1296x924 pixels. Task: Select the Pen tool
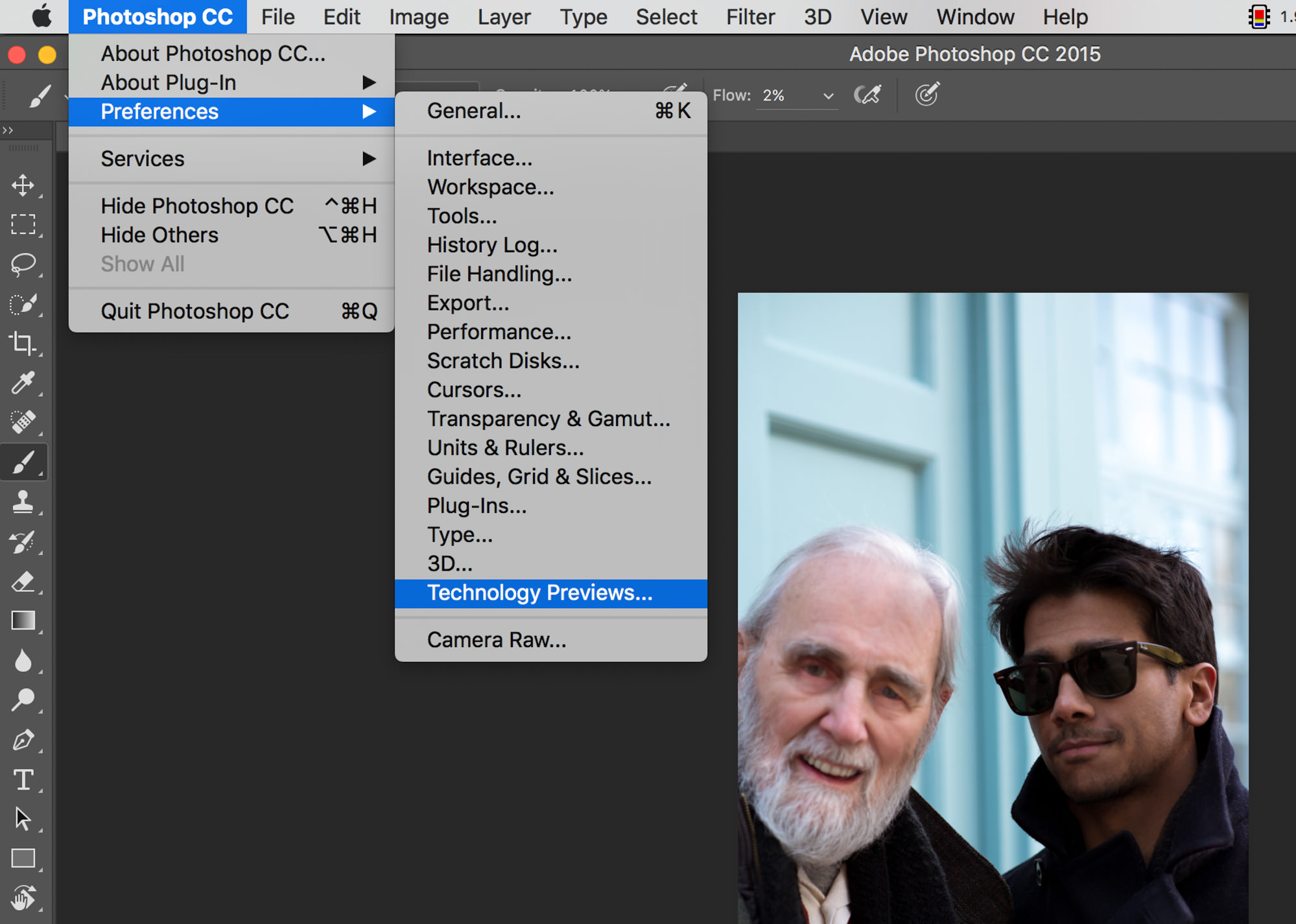[x=23, y=740]
